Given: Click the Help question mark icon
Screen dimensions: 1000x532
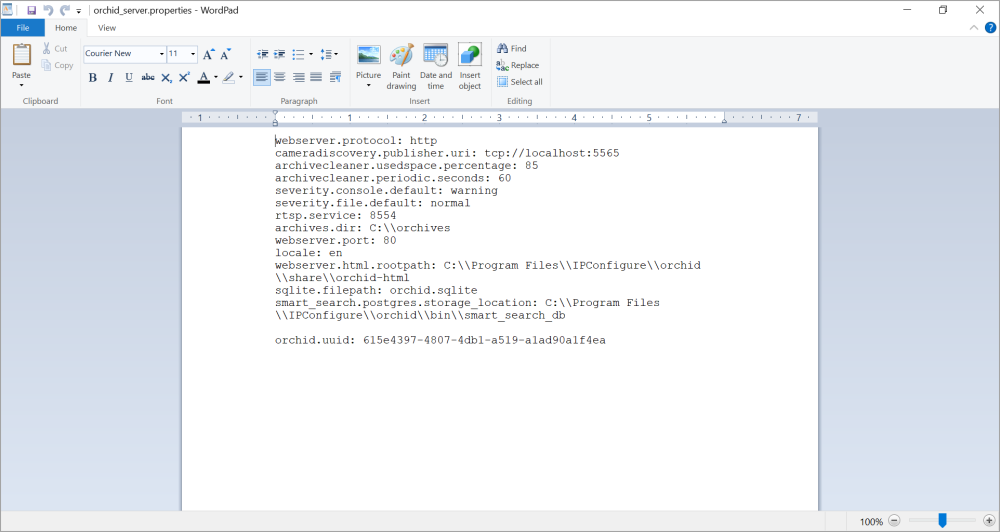Looking at the screenshot, I should click(x=990, y=27).
